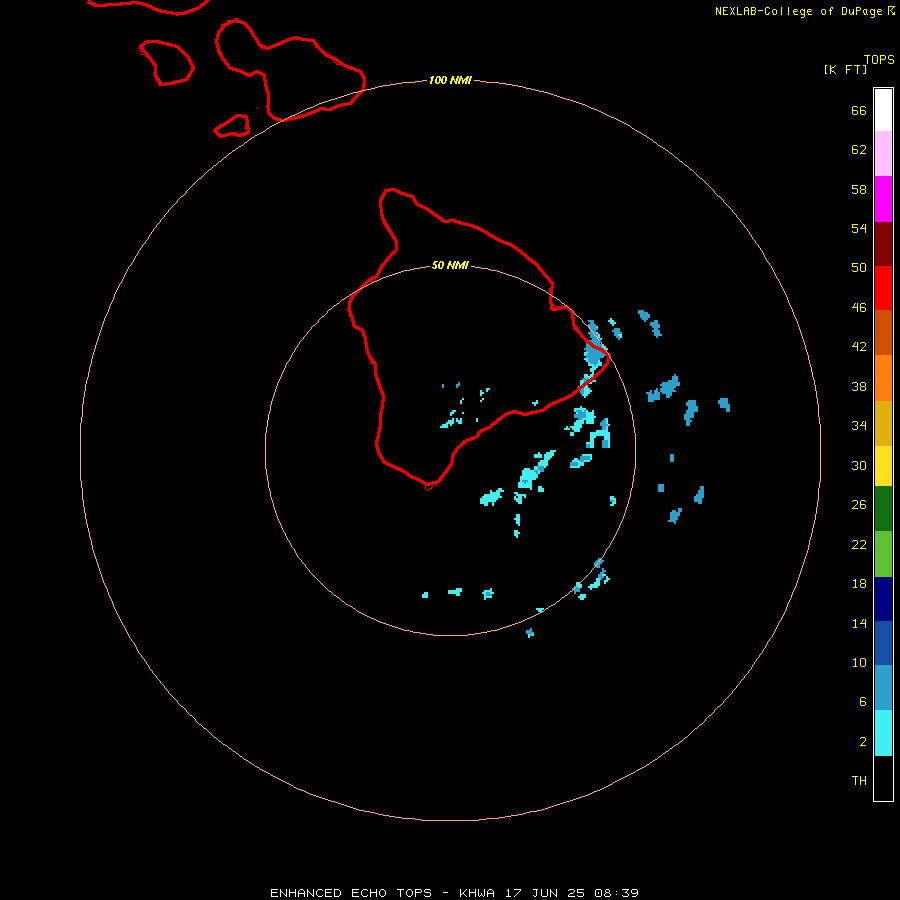Viewport: 900px width, 900px height.
Task: Click the 50 legend value label
Action: coord(859,267)
